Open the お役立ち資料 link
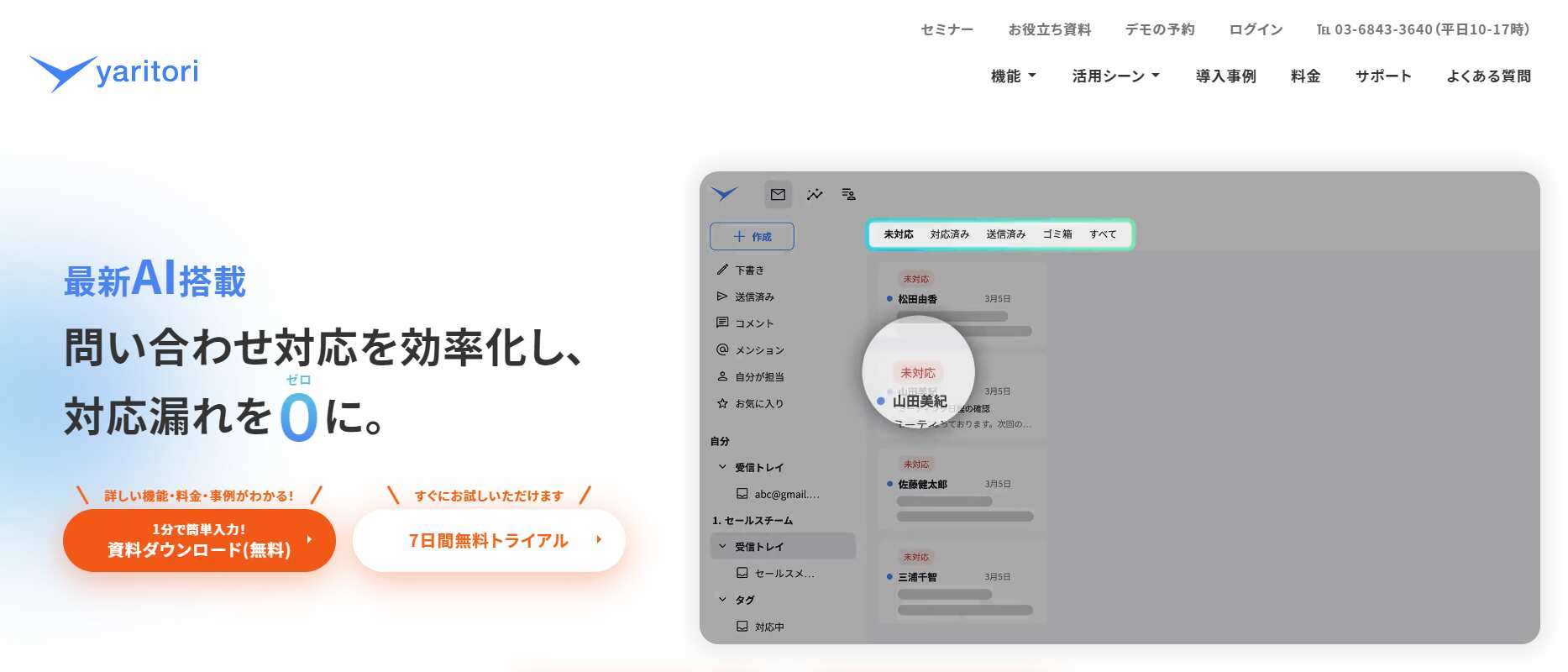The height and width of the screenshot is (672, 1568). point(1049,29)
